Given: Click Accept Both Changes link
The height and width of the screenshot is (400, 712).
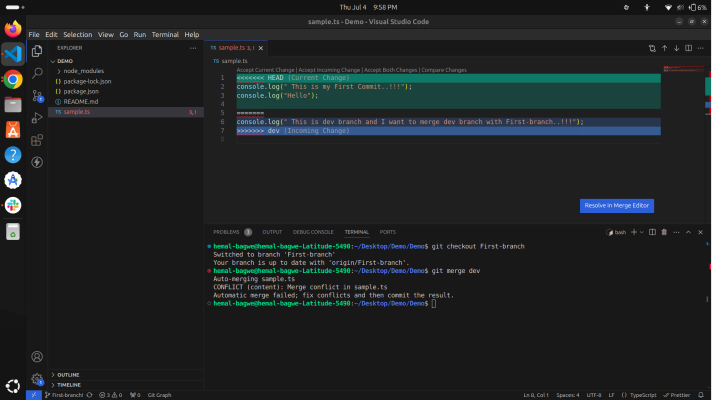Looking at the screenshot, I should pyautogui.click(x=390, y=70).
